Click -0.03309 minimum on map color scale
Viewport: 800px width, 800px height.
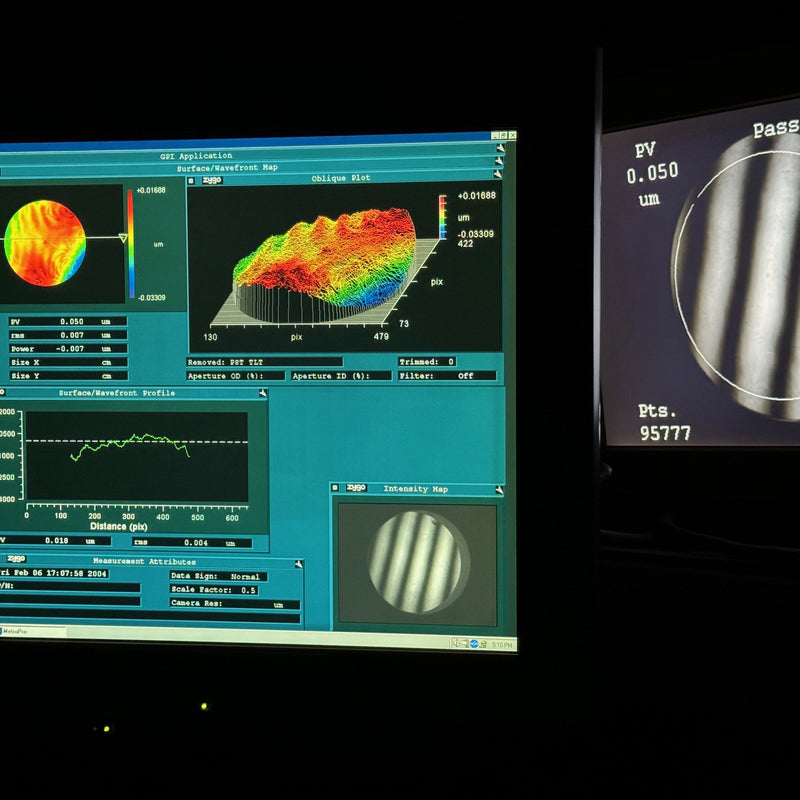152,297
